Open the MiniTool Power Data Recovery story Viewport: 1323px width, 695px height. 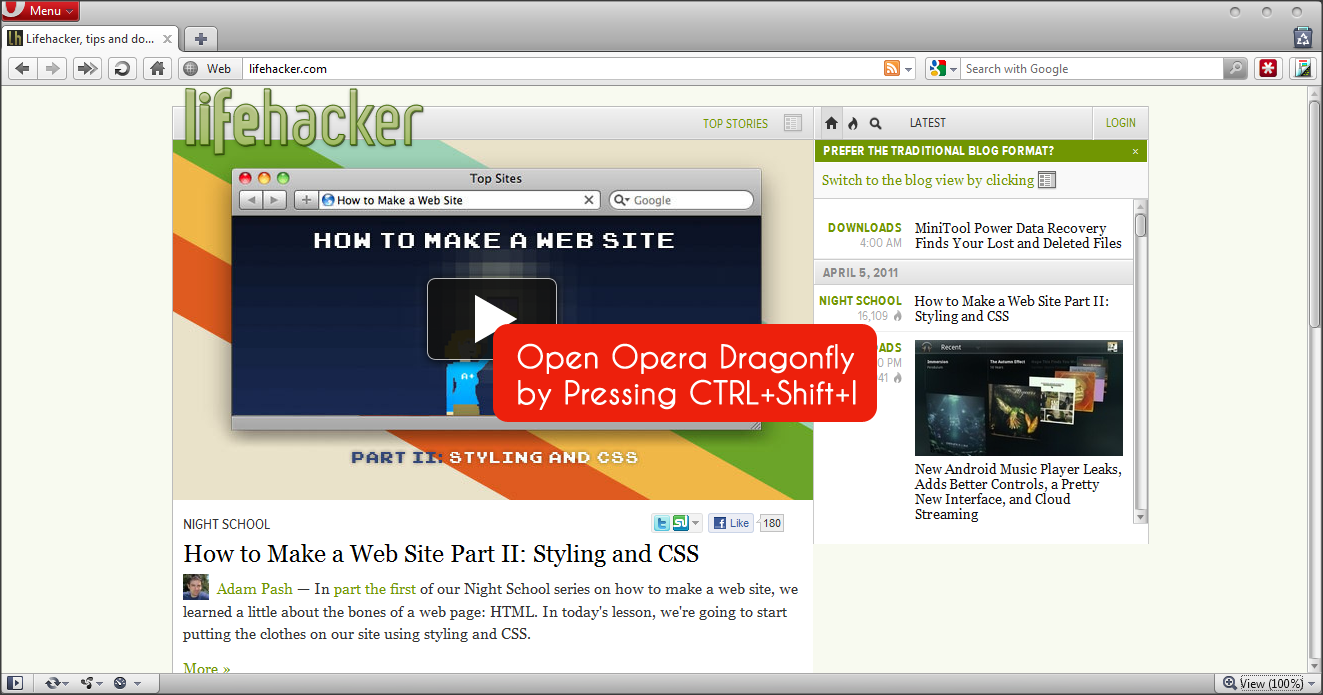coord(1018,236)
